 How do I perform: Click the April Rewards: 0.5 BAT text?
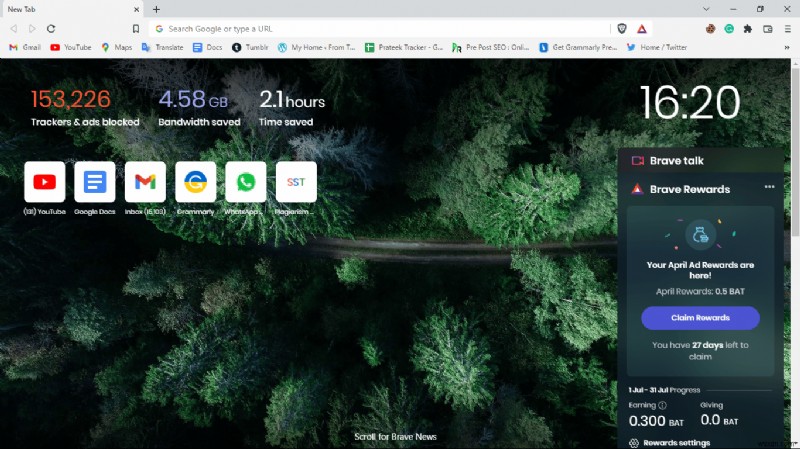[700, 291]
